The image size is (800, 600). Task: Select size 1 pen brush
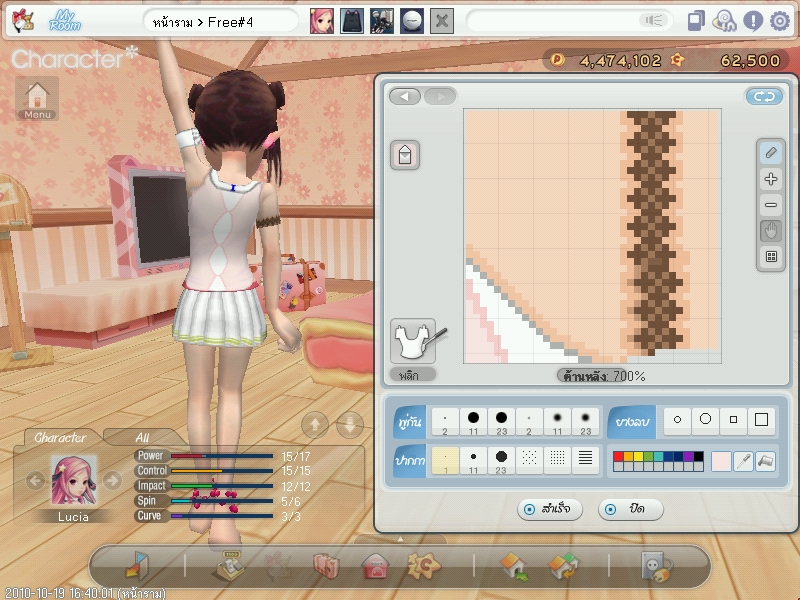pos(445,461)
